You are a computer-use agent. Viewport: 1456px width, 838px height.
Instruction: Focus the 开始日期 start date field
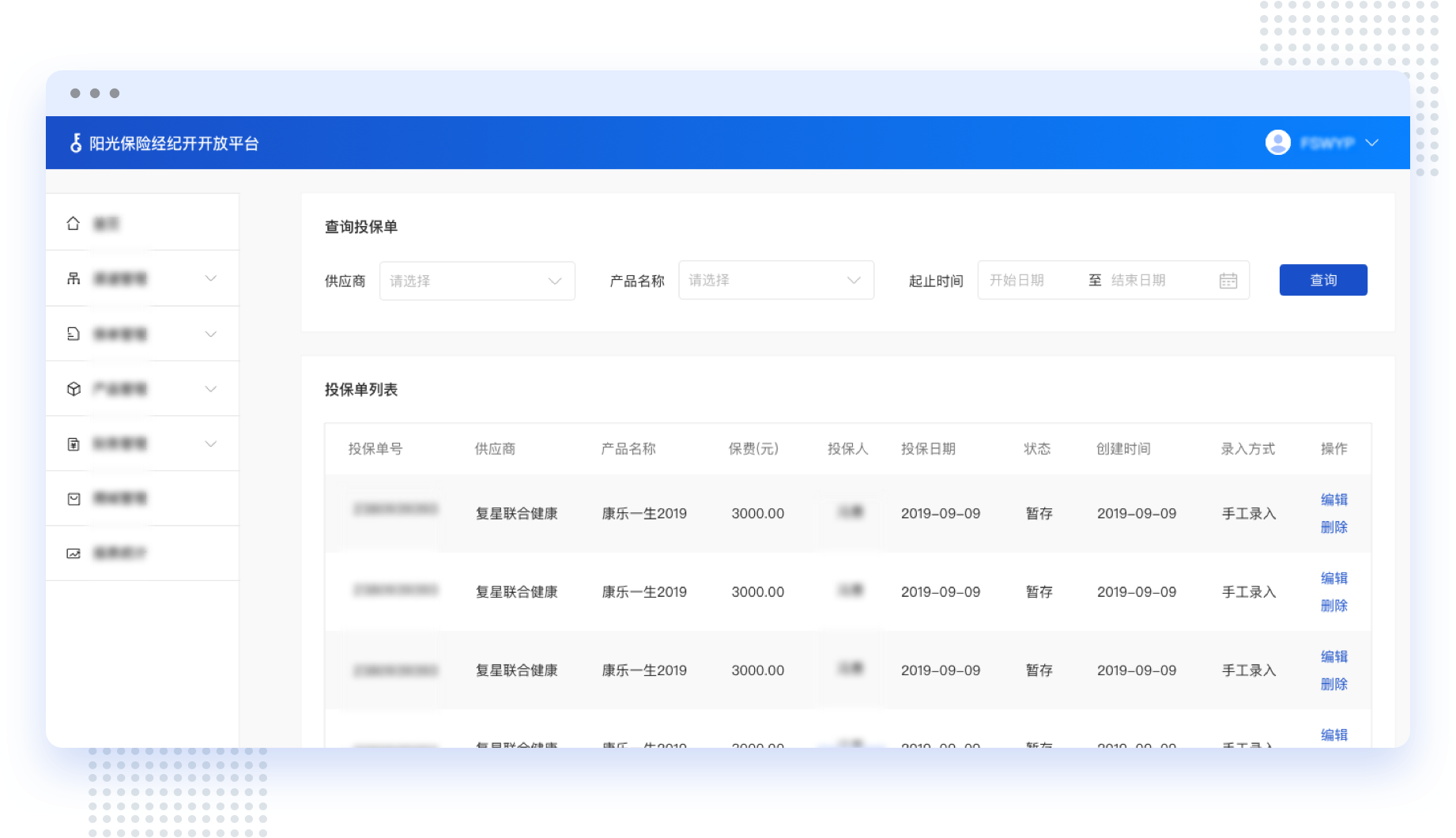1017,281
